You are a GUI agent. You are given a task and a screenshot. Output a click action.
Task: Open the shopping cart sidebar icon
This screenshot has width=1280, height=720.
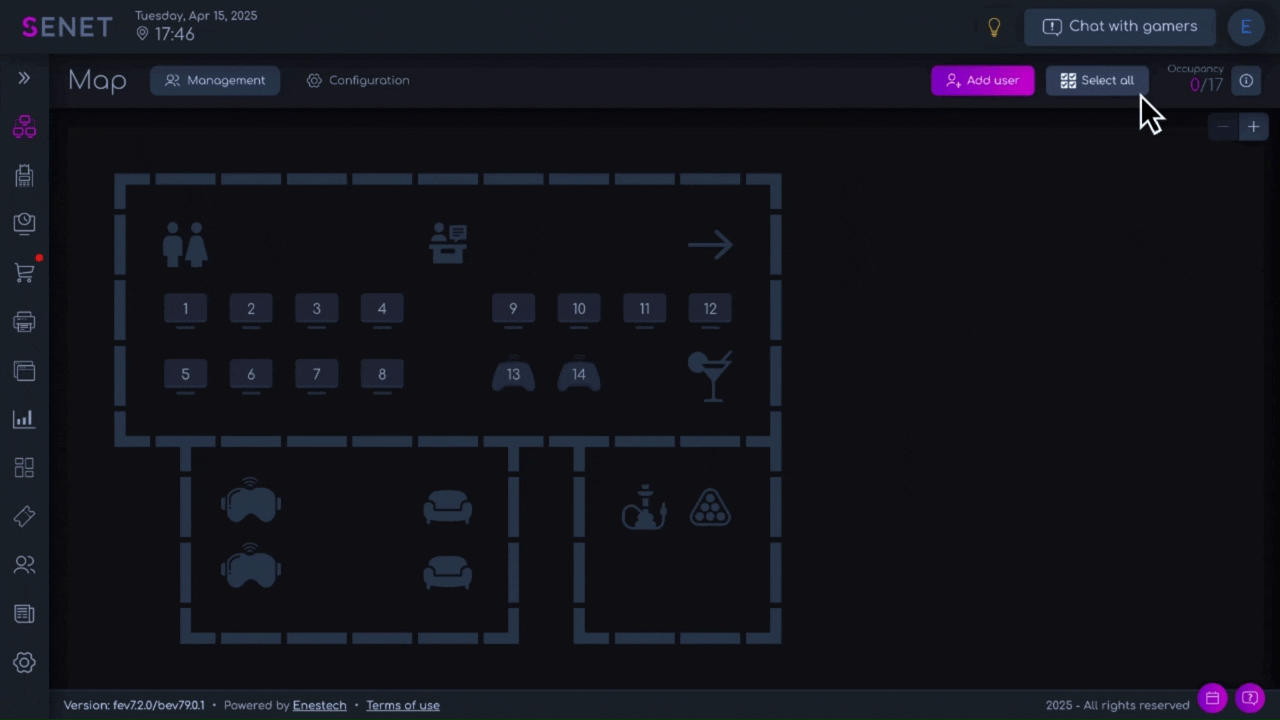[24, 272]
